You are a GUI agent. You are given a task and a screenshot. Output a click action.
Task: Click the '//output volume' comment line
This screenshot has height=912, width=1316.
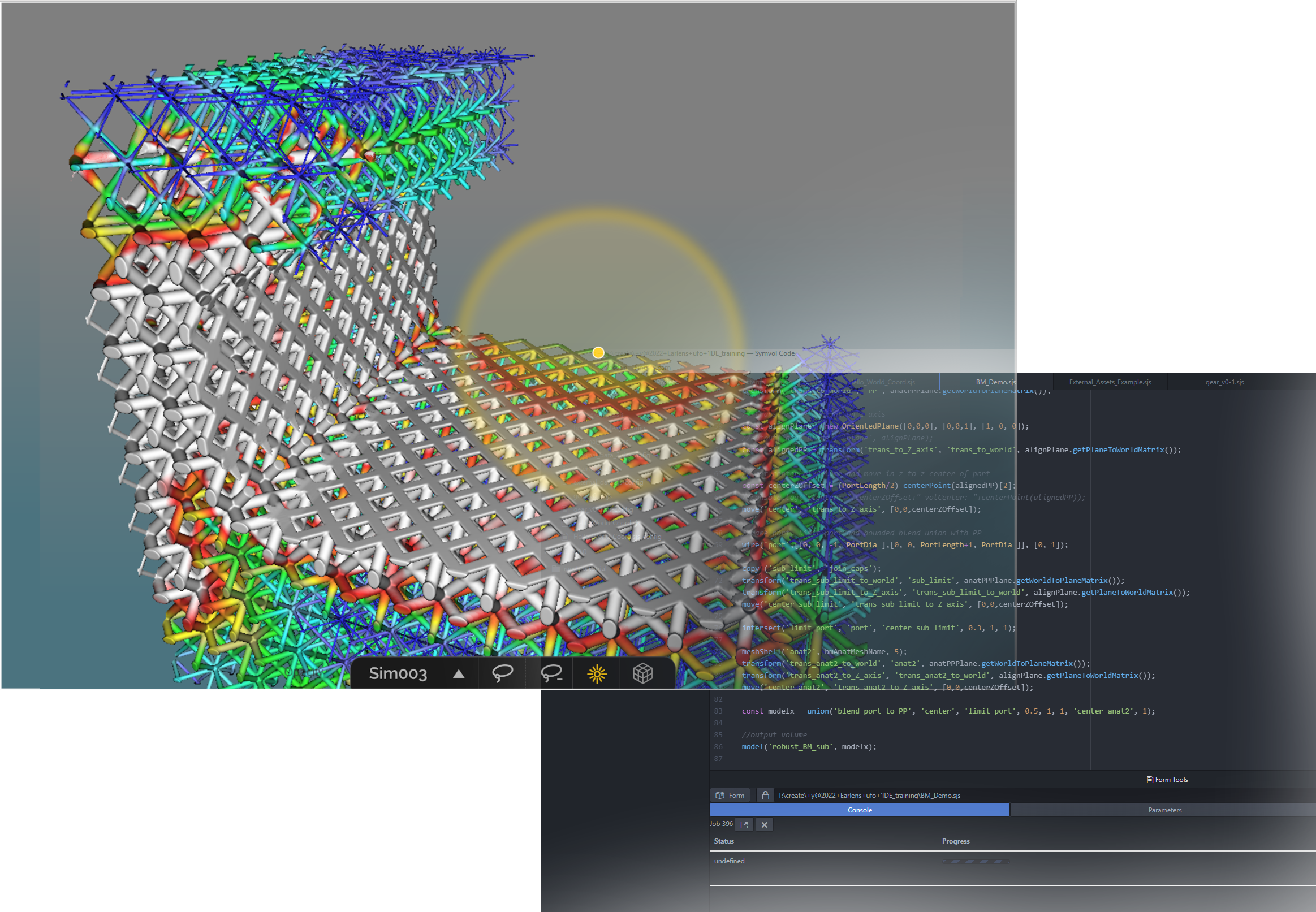774,735
